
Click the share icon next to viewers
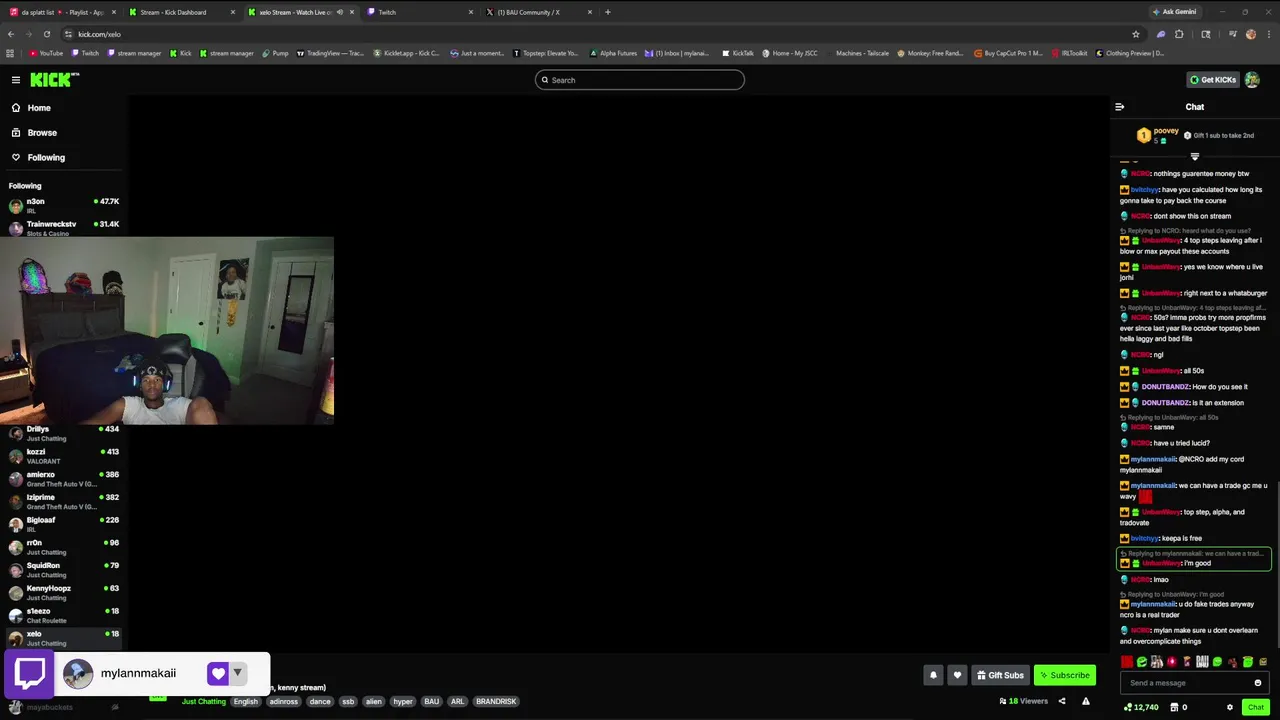1062,701
